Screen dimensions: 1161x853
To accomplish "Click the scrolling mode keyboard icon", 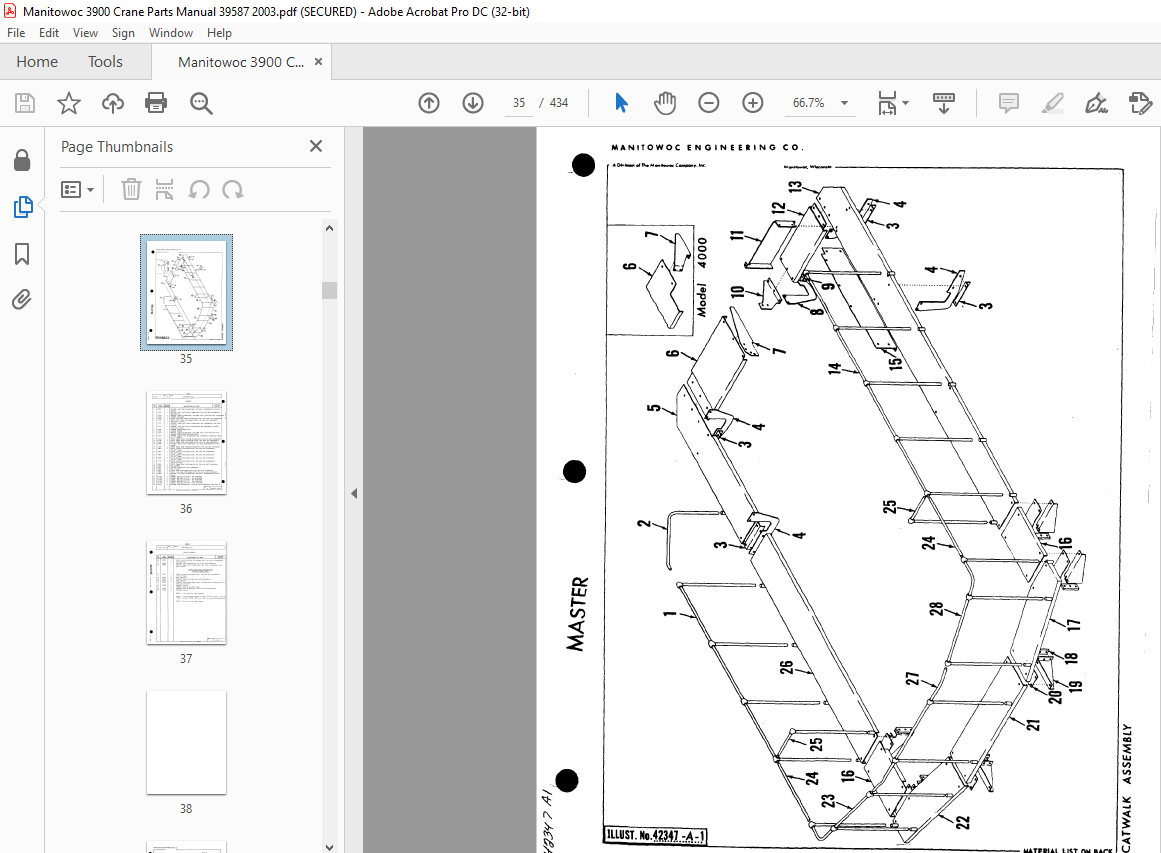I will coord(943,103).
